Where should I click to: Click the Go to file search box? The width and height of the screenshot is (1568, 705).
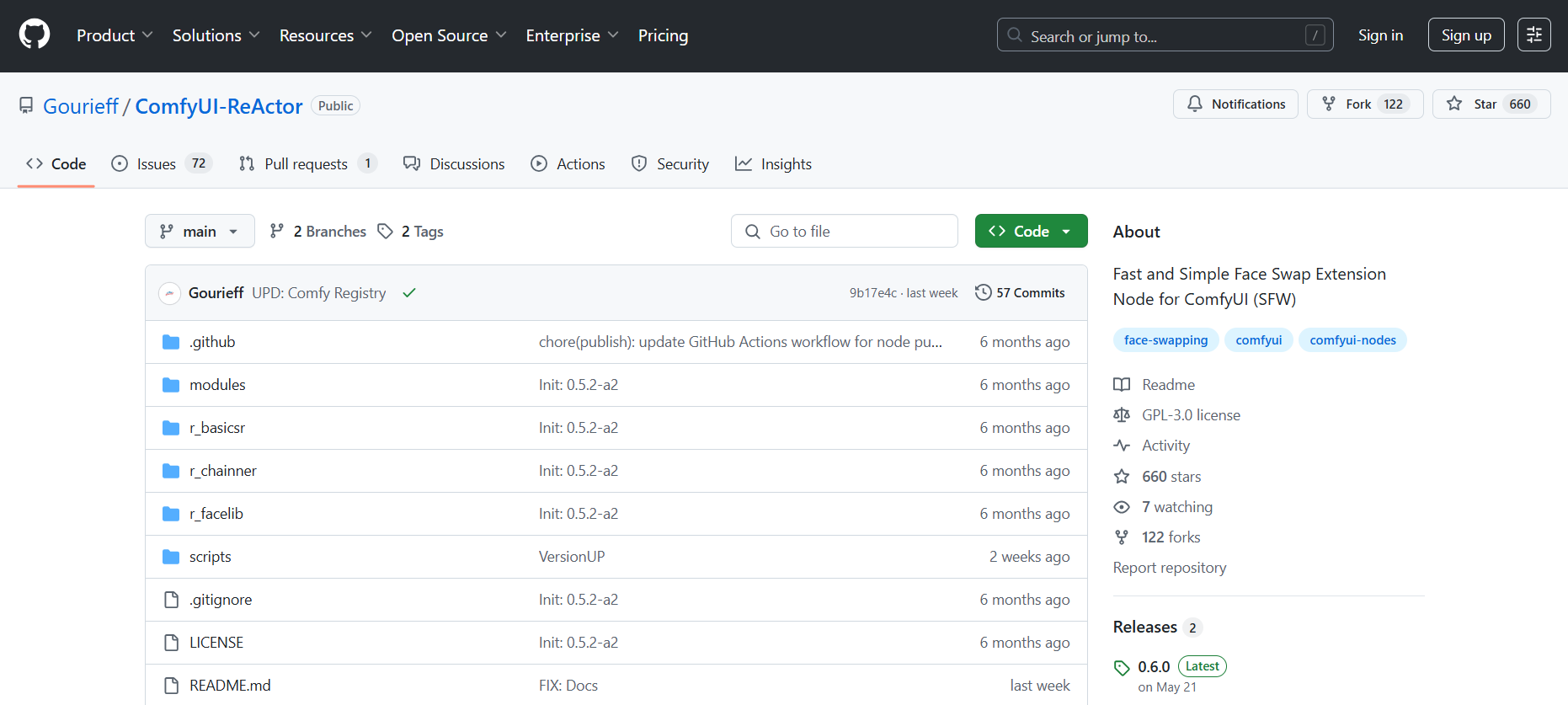tap(844, 231)
